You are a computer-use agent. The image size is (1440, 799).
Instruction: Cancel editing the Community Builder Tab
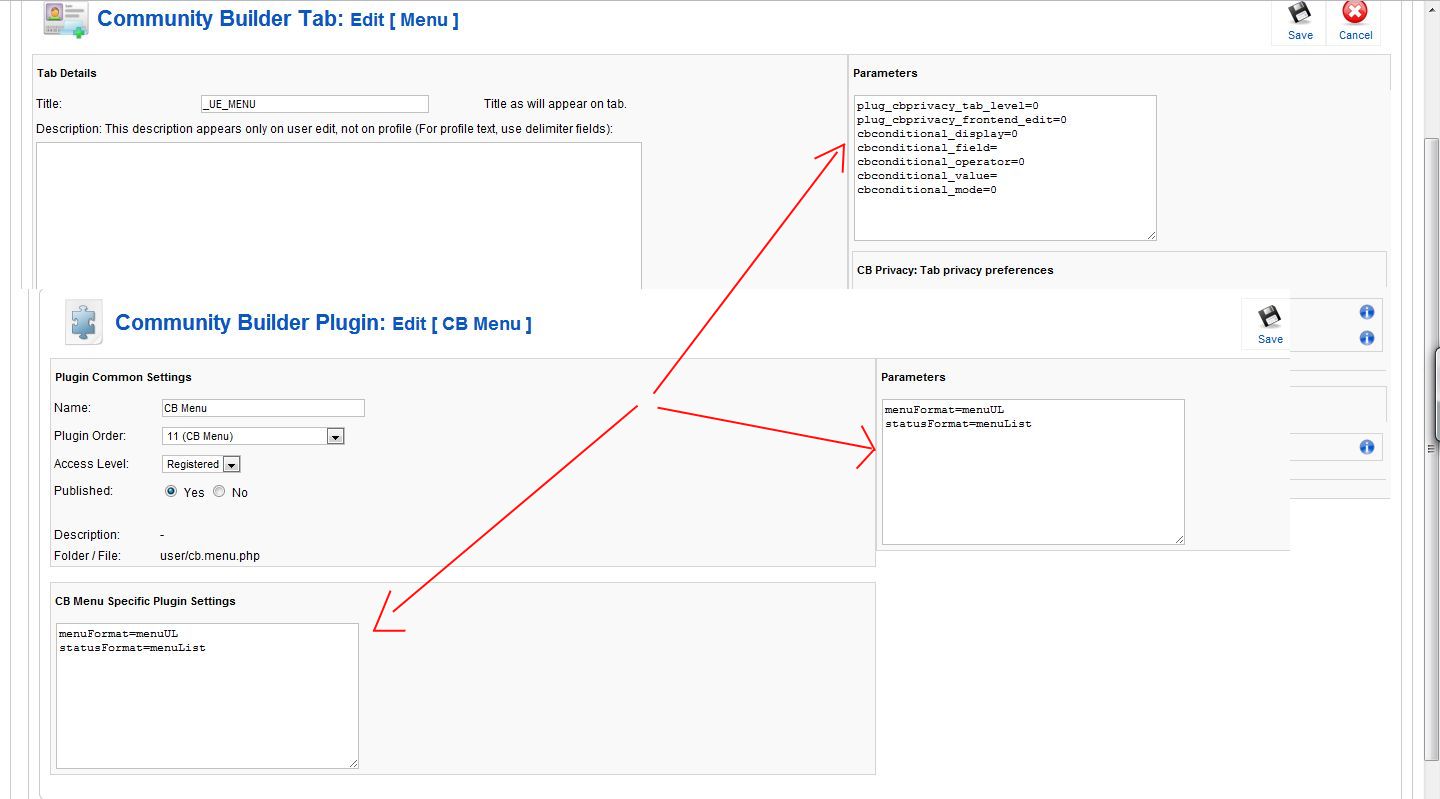click(1355, 22)
